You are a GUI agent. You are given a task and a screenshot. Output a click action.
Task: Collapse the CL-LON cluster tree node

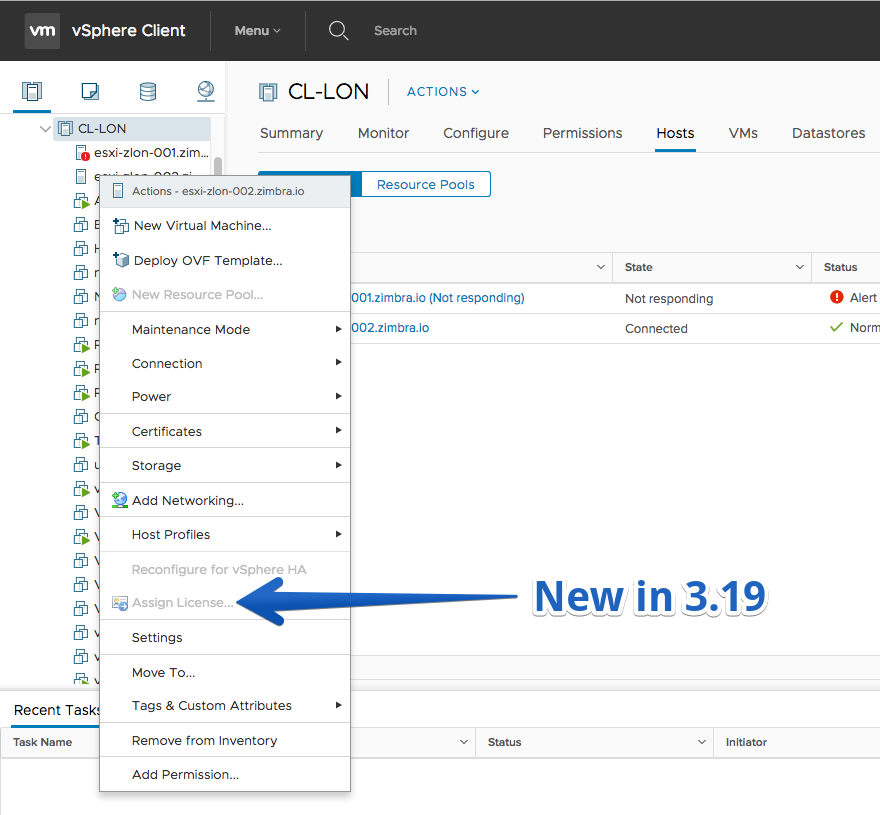pyautogui.click(x=45, y=129)
